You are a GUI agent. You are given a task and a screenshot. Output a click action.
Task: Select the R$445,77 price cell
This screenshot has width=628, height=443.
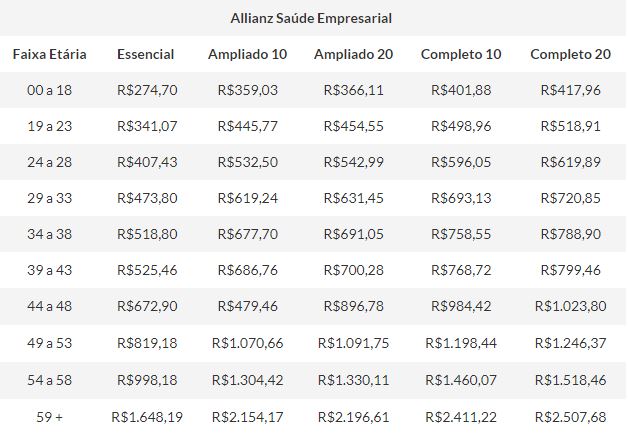247,126
